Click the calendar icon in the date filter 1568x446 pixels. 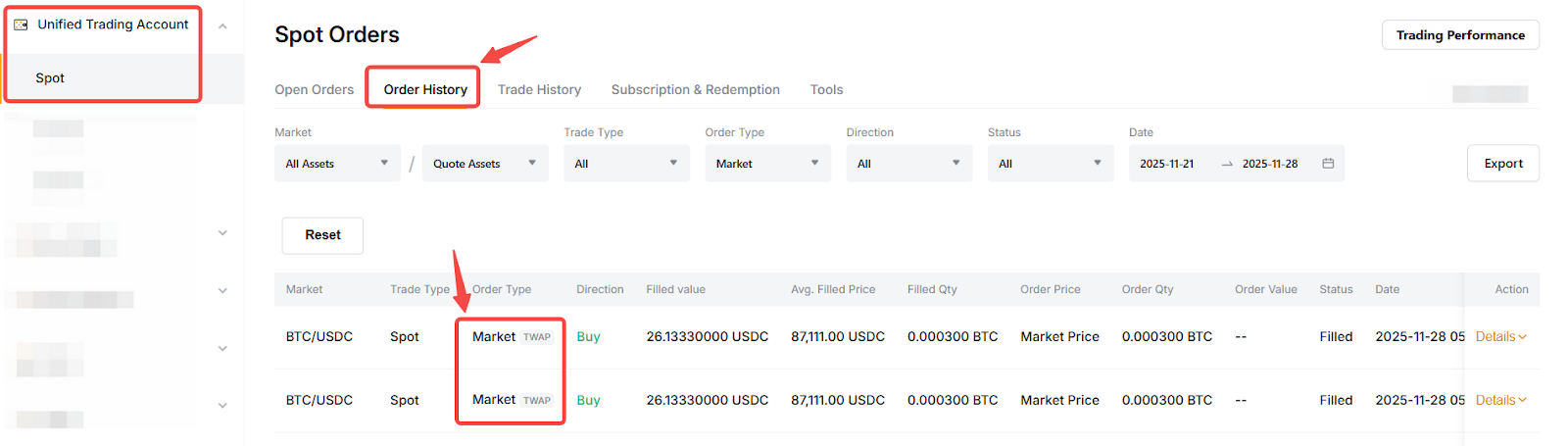coord(1328,164)
